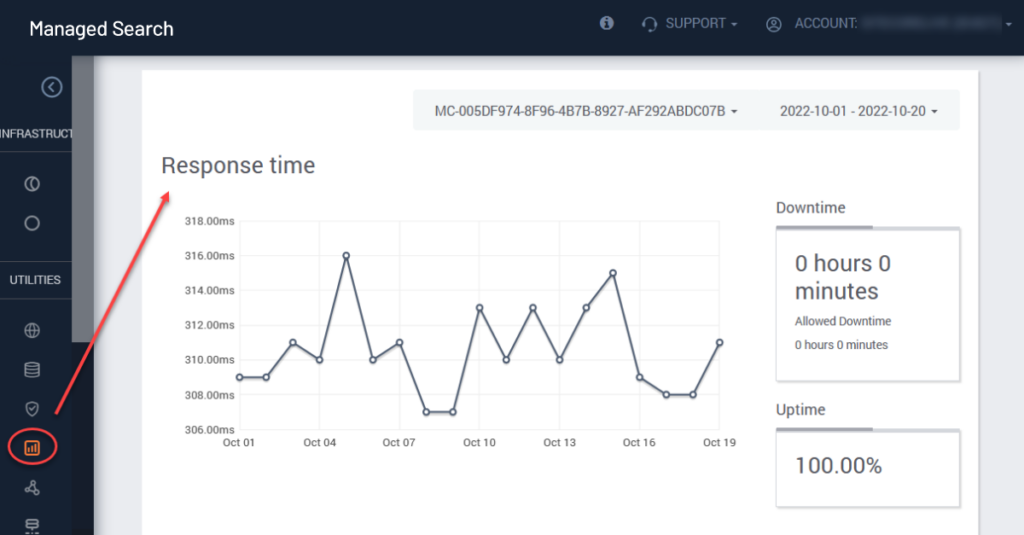The width and height of the screenshot is (1024, 535).
Task: Open the bar chart monitoring icon
Action: coord(32,447)
